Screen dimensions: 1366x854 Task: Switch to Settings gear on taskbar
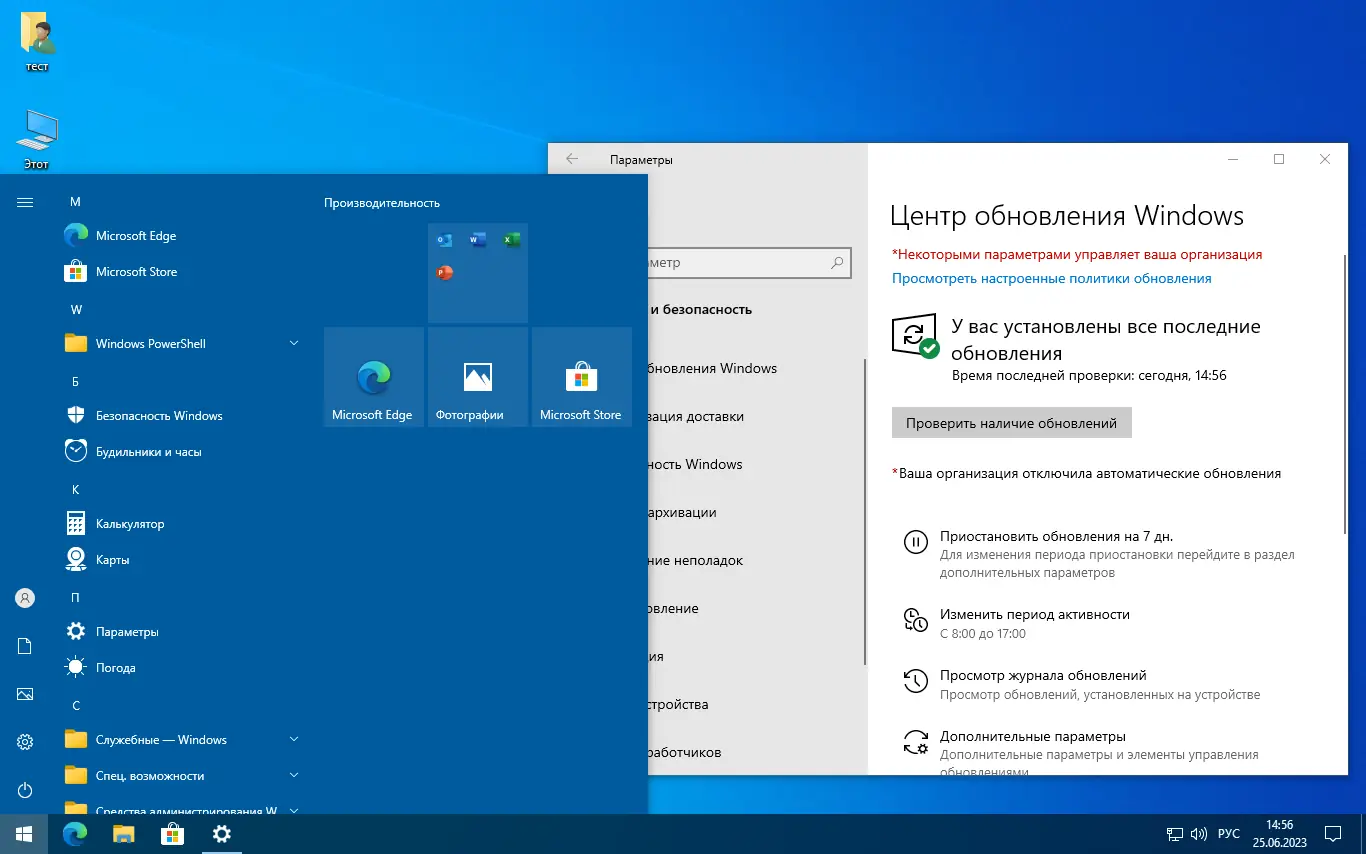[222, 834]
